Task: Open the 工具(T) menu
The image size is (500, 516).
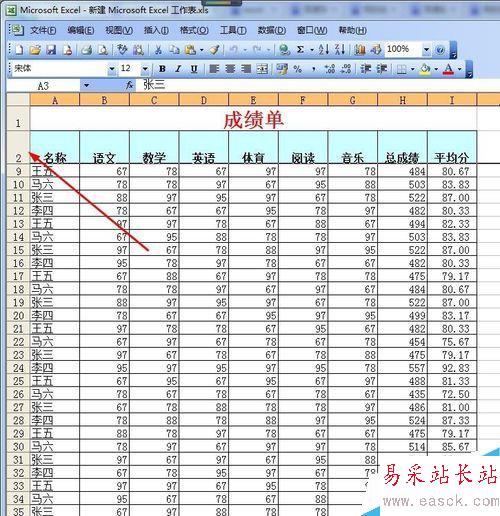Action: click(233, 31)
